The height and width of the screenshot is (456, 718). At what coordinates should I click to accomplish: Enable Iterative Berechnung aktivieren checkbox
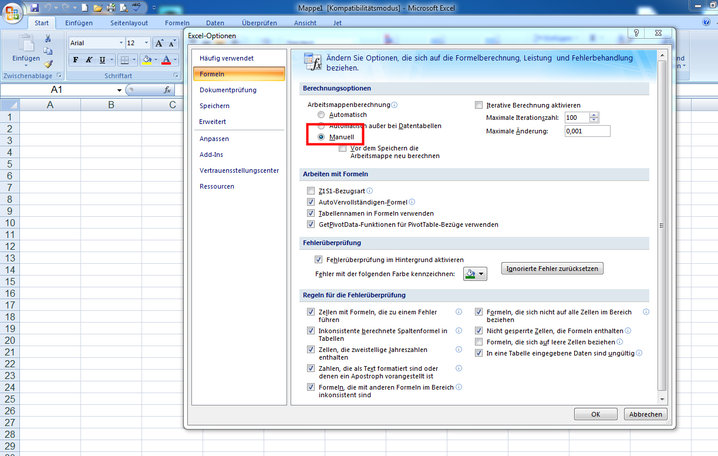pos(479,105)
